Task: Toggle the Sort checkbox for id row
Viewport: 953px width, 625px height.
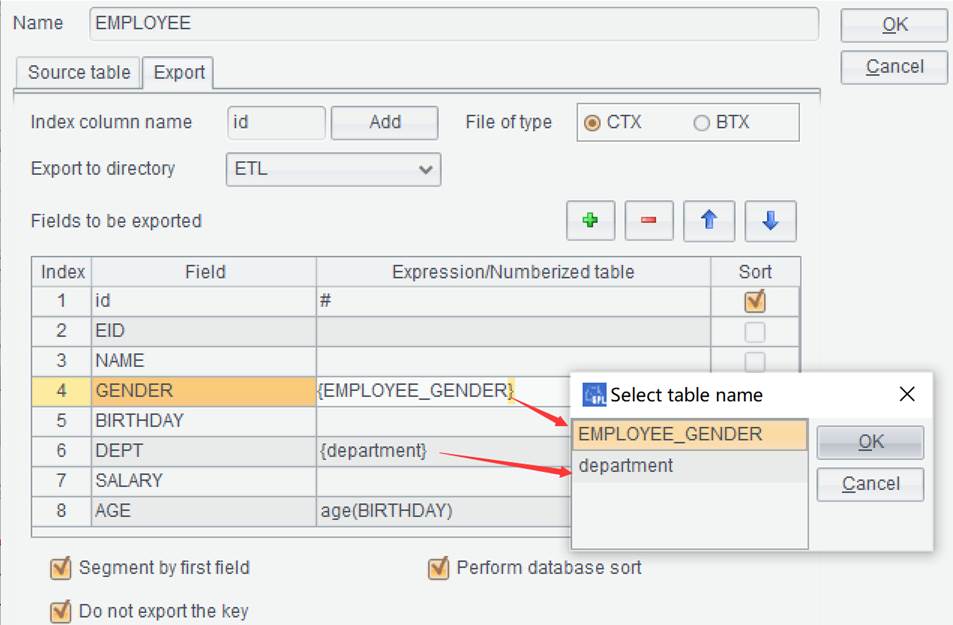Action: 754,302
